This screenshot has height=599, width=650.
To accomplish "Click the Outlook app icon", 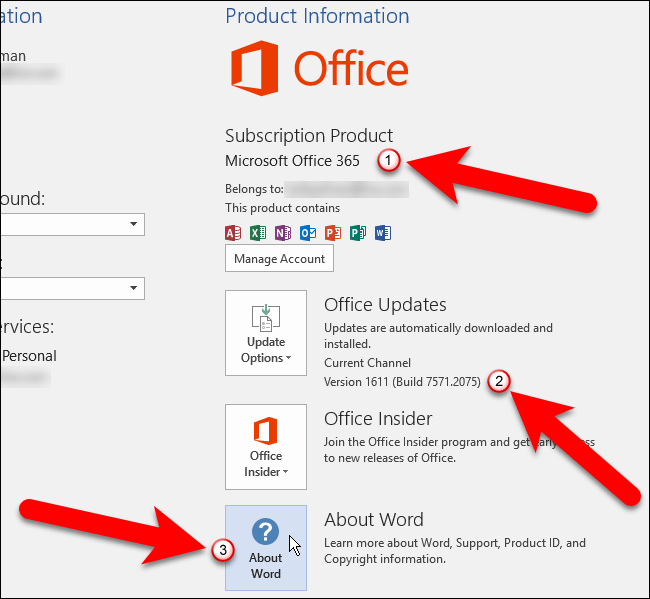I will [x=308, y=233].
